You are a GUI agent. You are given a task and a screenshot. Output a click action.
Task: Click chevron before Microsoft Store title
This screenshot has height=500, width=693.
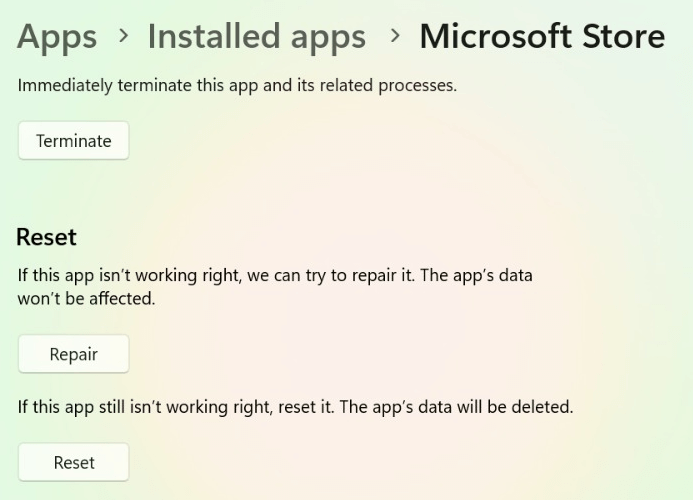pyautogui.click(x=395, y=37)
